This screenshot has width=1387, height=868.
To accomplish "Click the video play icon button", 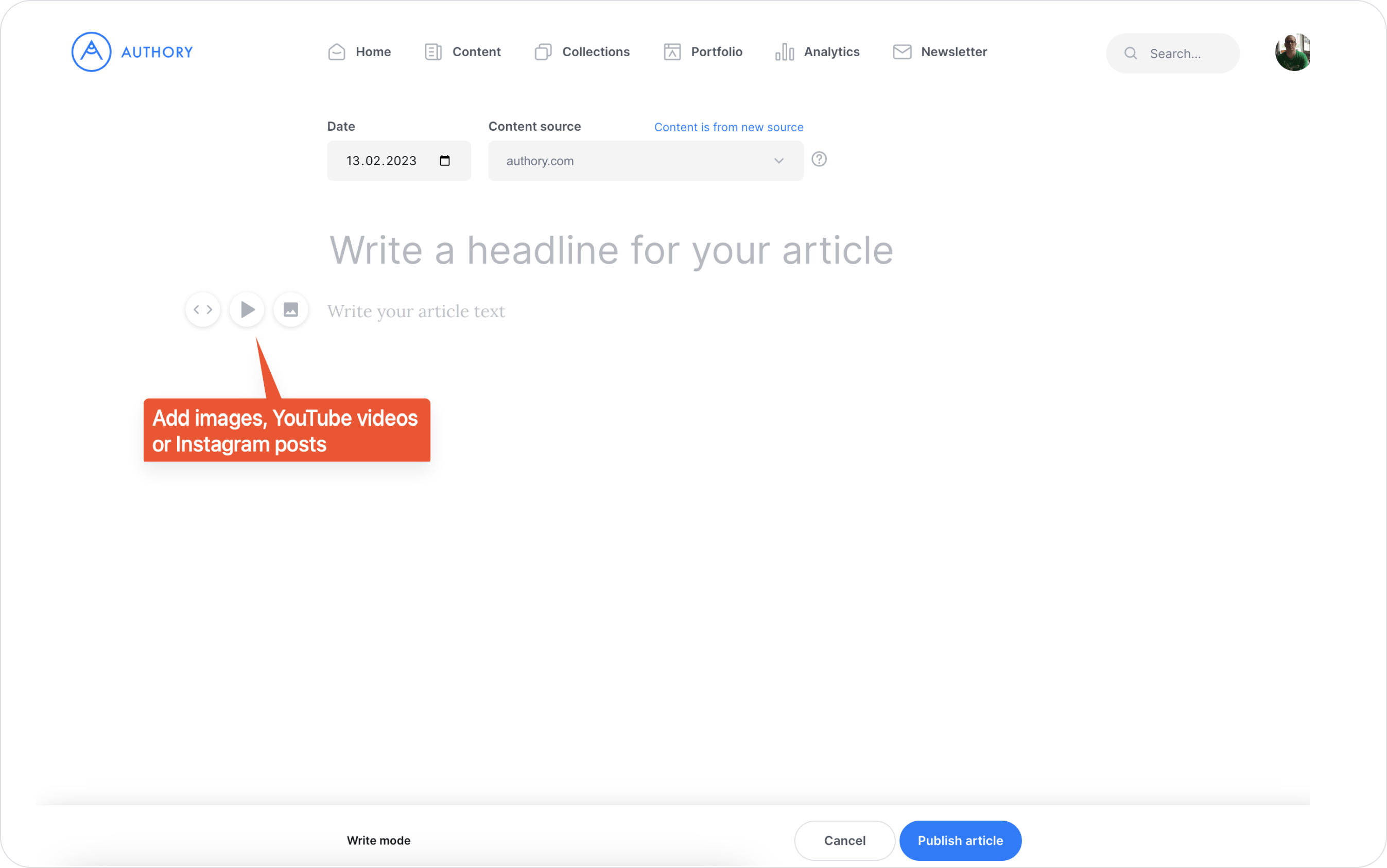I will click(x=247, y=310).
